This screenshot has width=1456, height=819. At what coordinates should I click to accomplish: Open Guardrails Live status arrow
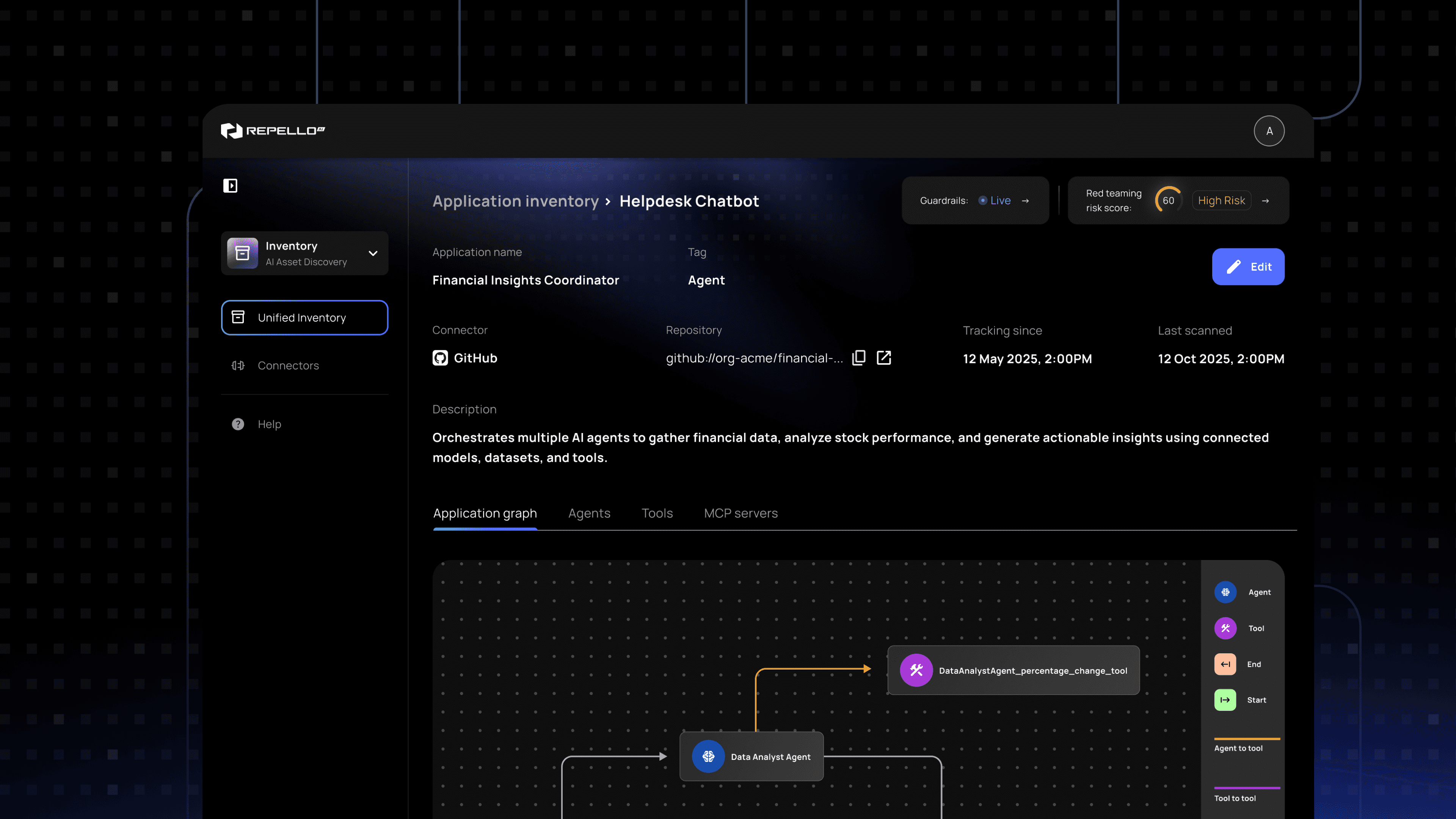(1025, 201)
